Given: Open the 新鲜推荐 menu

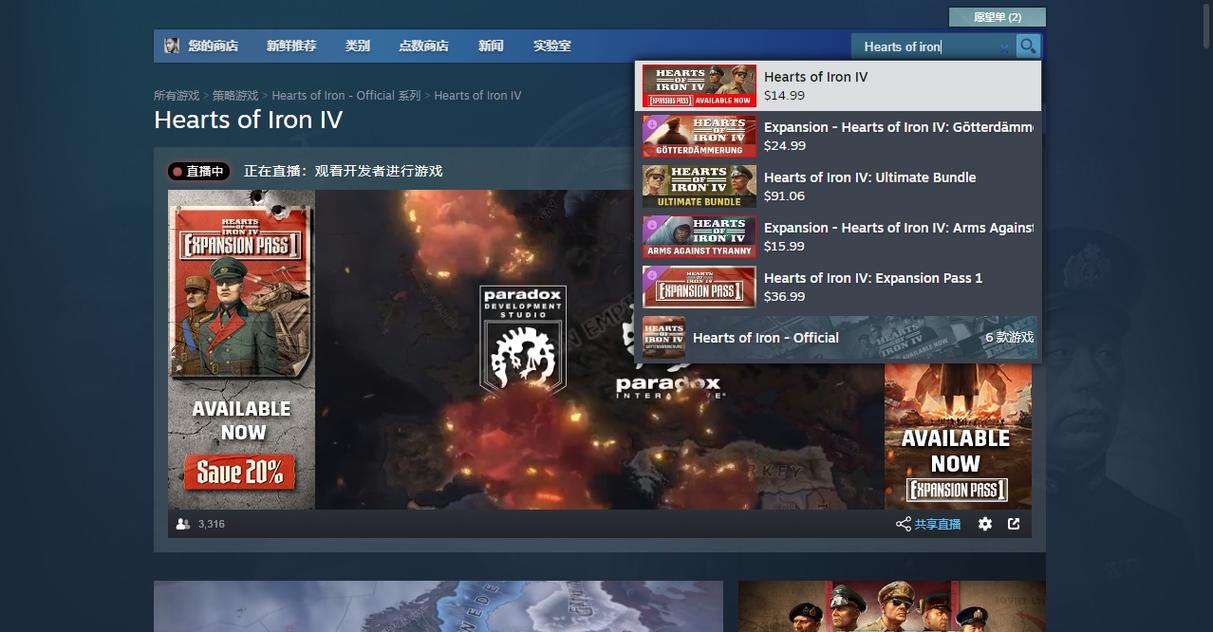Looking at the screenshot, I should click(x=291, y=46).
